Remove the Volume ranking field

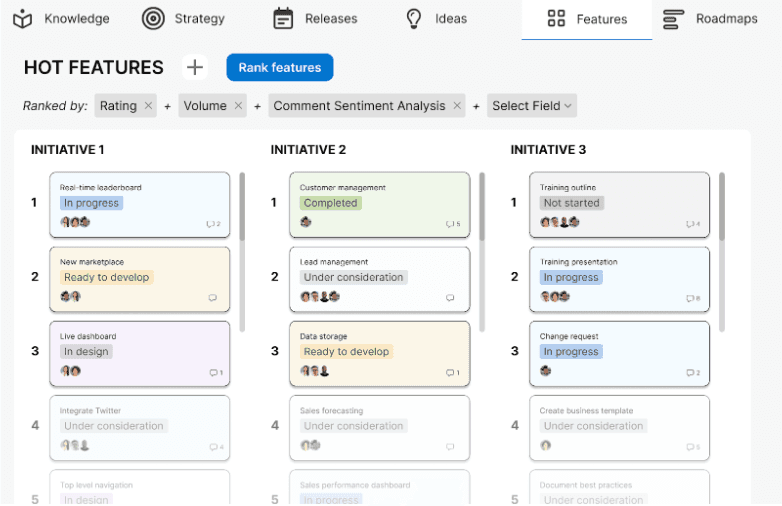238,106
